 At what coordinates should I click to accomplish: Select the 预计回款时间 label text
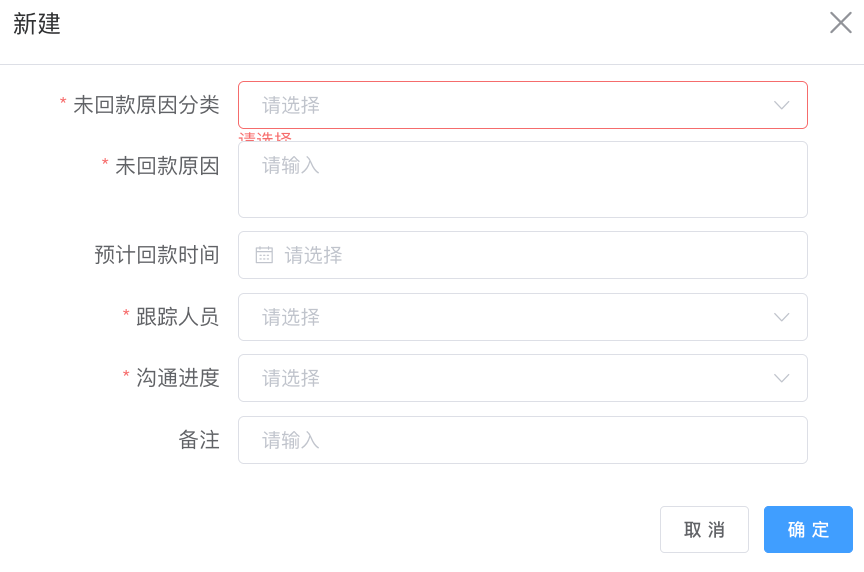pos(157,255)
